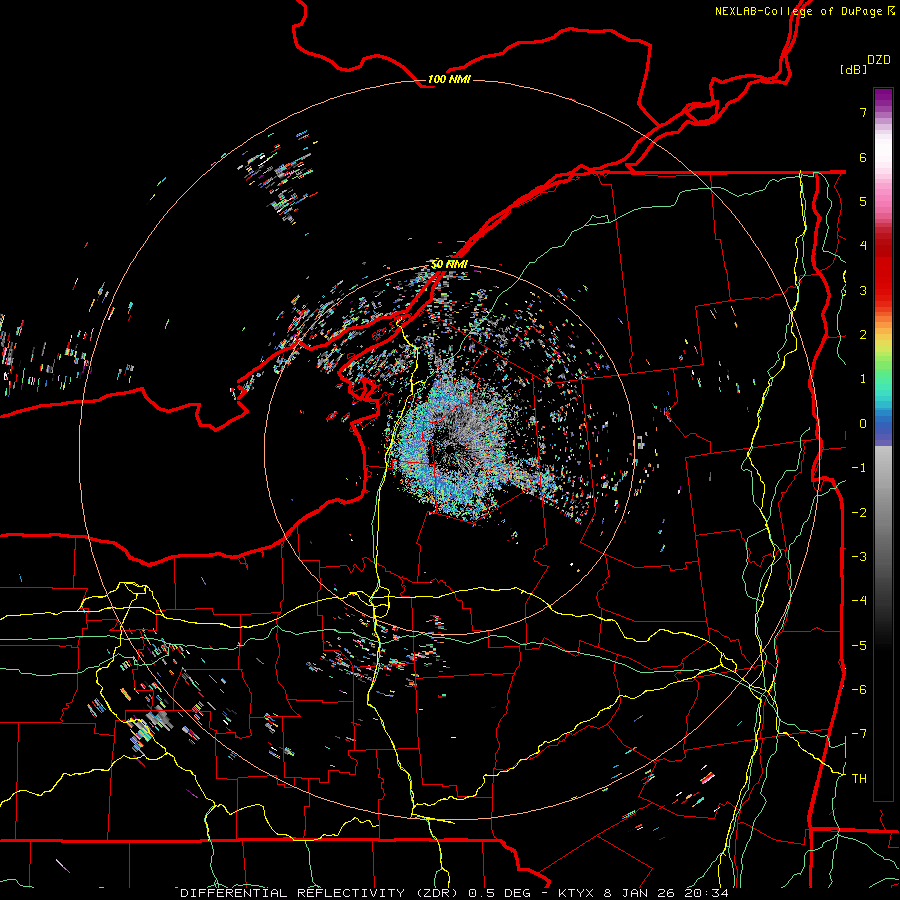Image resolution: width=900 pixels, height=900 pixels.
Task: Click the "-1" value on the scale
Action: tap(859, 468)
